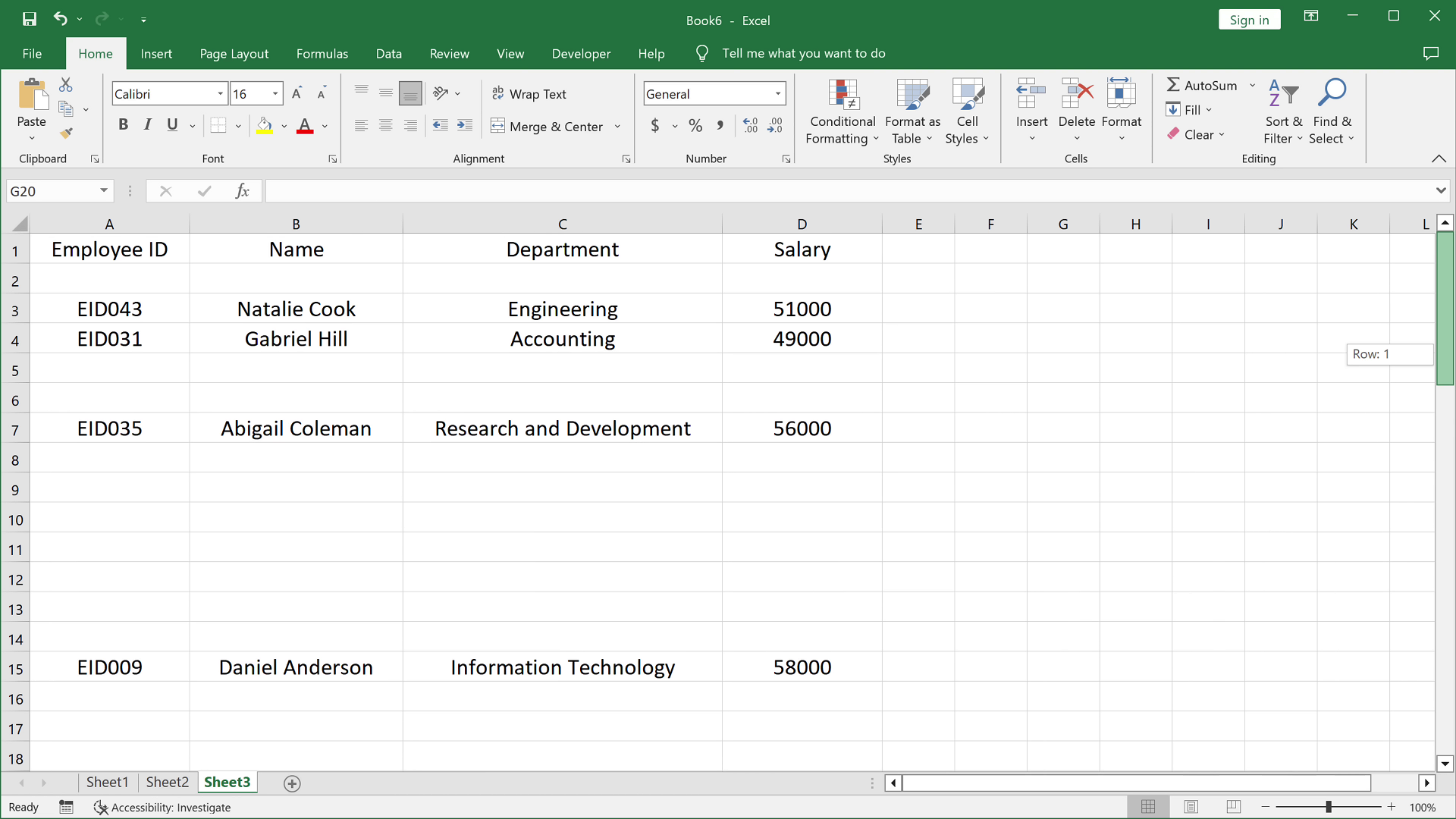
Task: Click the Increase Indent icon
Action: coord(465,126)
